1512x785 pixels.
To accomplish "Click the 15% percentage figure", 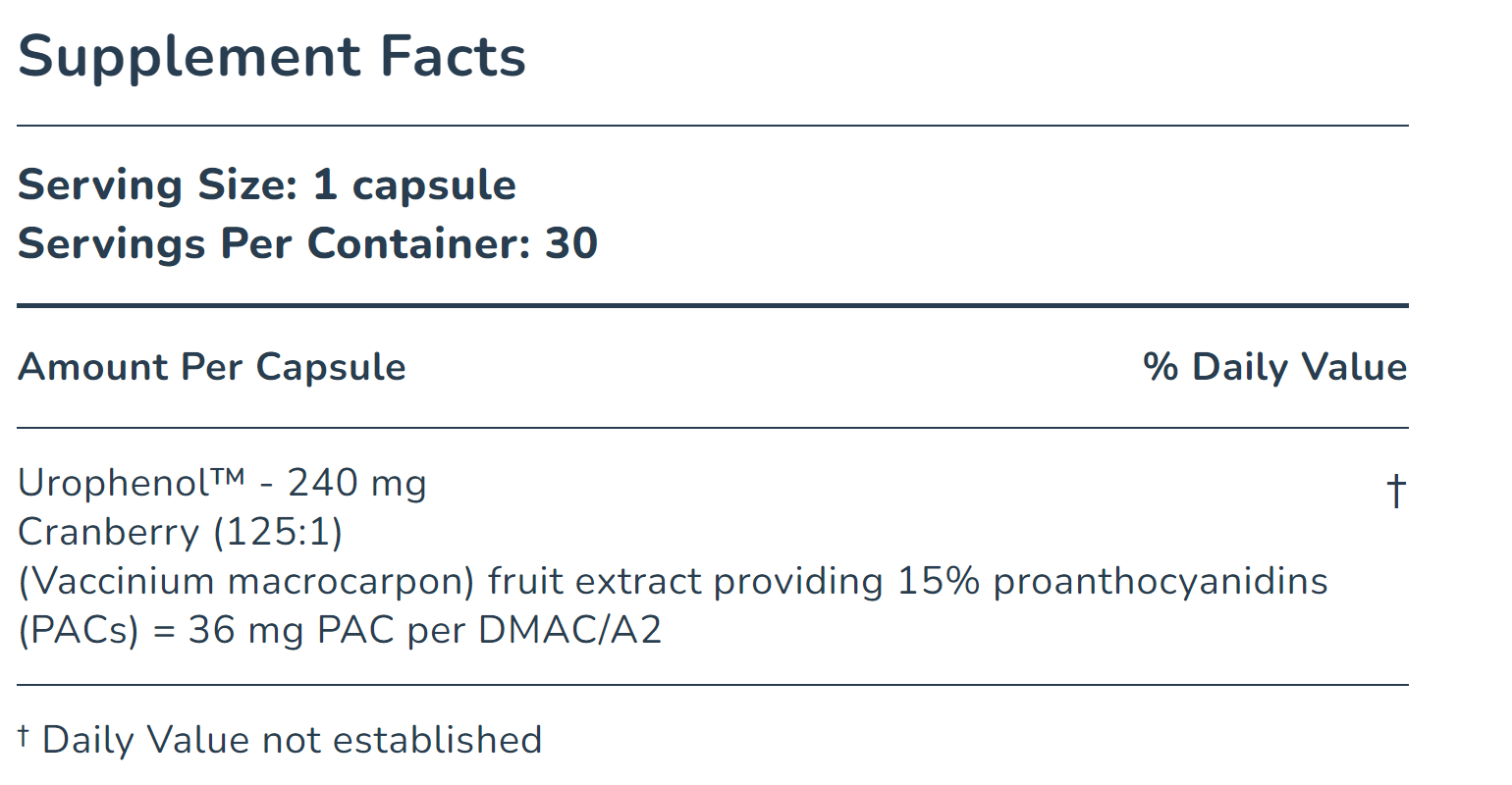I will point(939,581).
